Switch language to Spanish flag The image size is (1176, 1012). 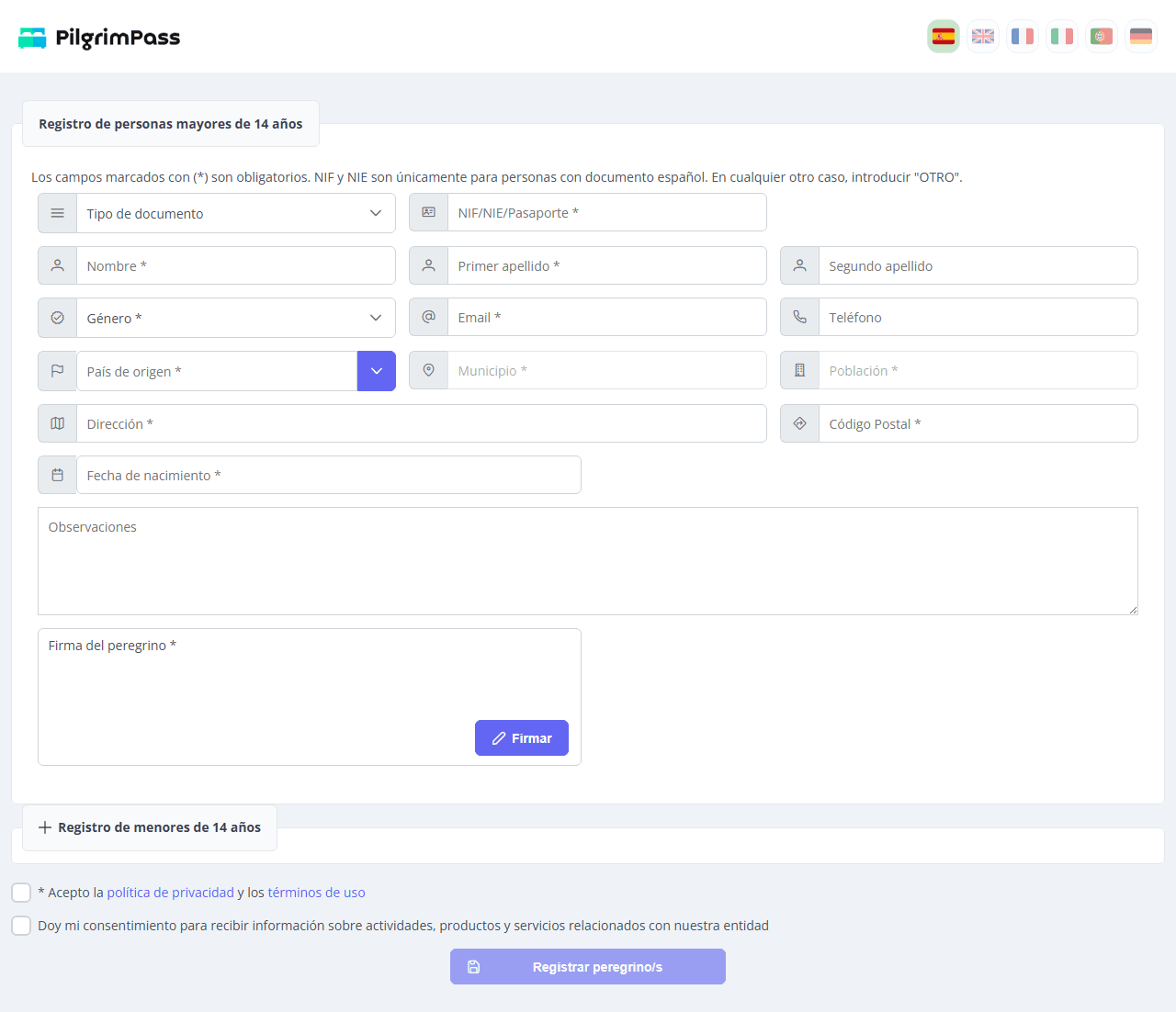pos(944,37)
